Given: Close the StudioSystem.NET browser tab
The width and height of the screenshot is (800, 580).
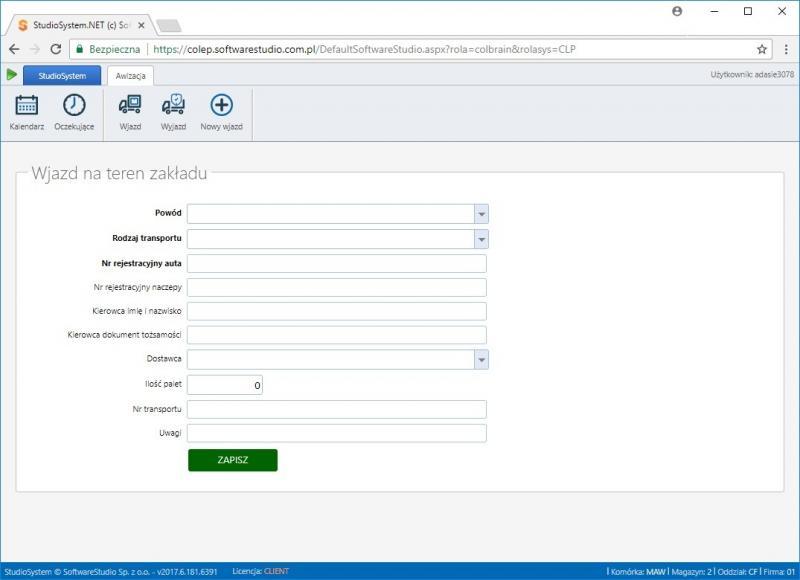Looking at the screenshot, I should pyautogui.click(x=141, y=25).
